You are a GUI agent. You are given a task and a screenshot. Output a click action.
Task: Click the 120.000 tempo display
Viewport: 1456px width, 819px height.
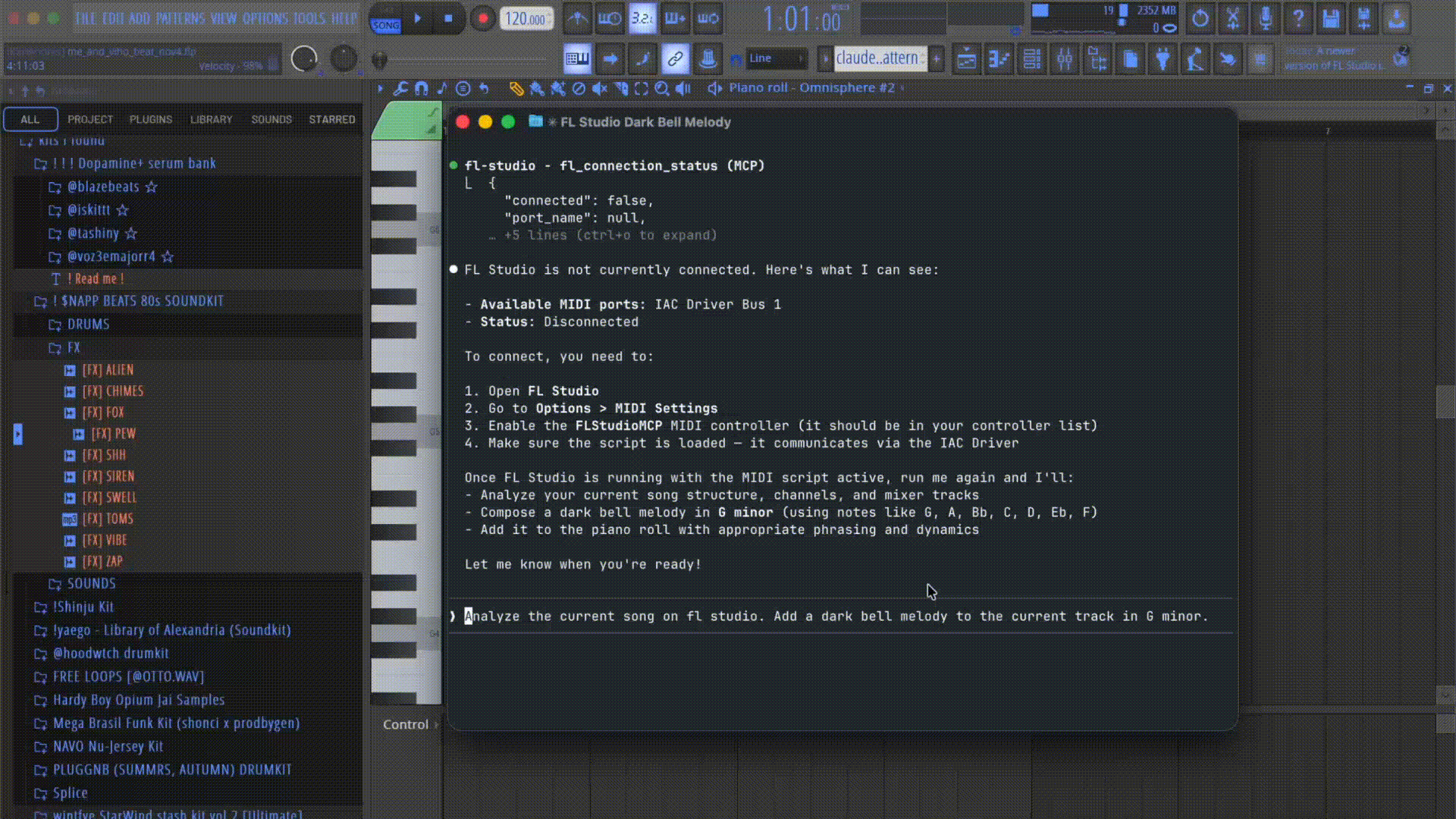coord(526,19)
